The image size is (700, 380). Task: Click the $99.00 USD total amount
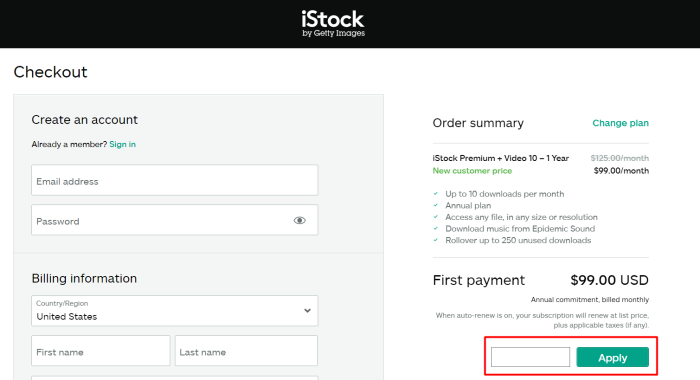point(609,280)
